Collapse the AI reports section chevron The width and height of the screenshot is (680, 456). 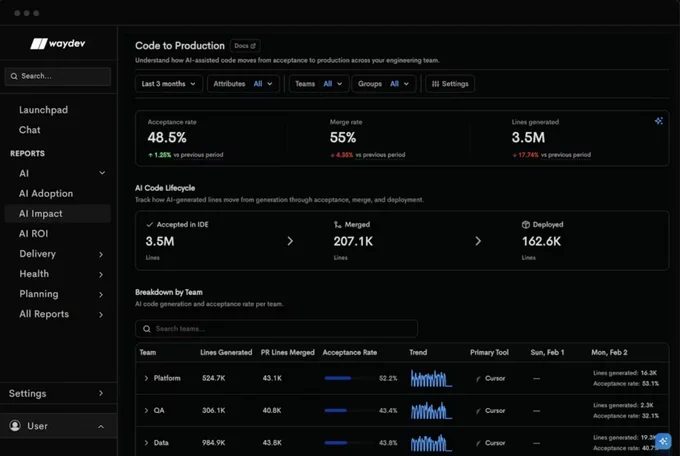(102, 173)
